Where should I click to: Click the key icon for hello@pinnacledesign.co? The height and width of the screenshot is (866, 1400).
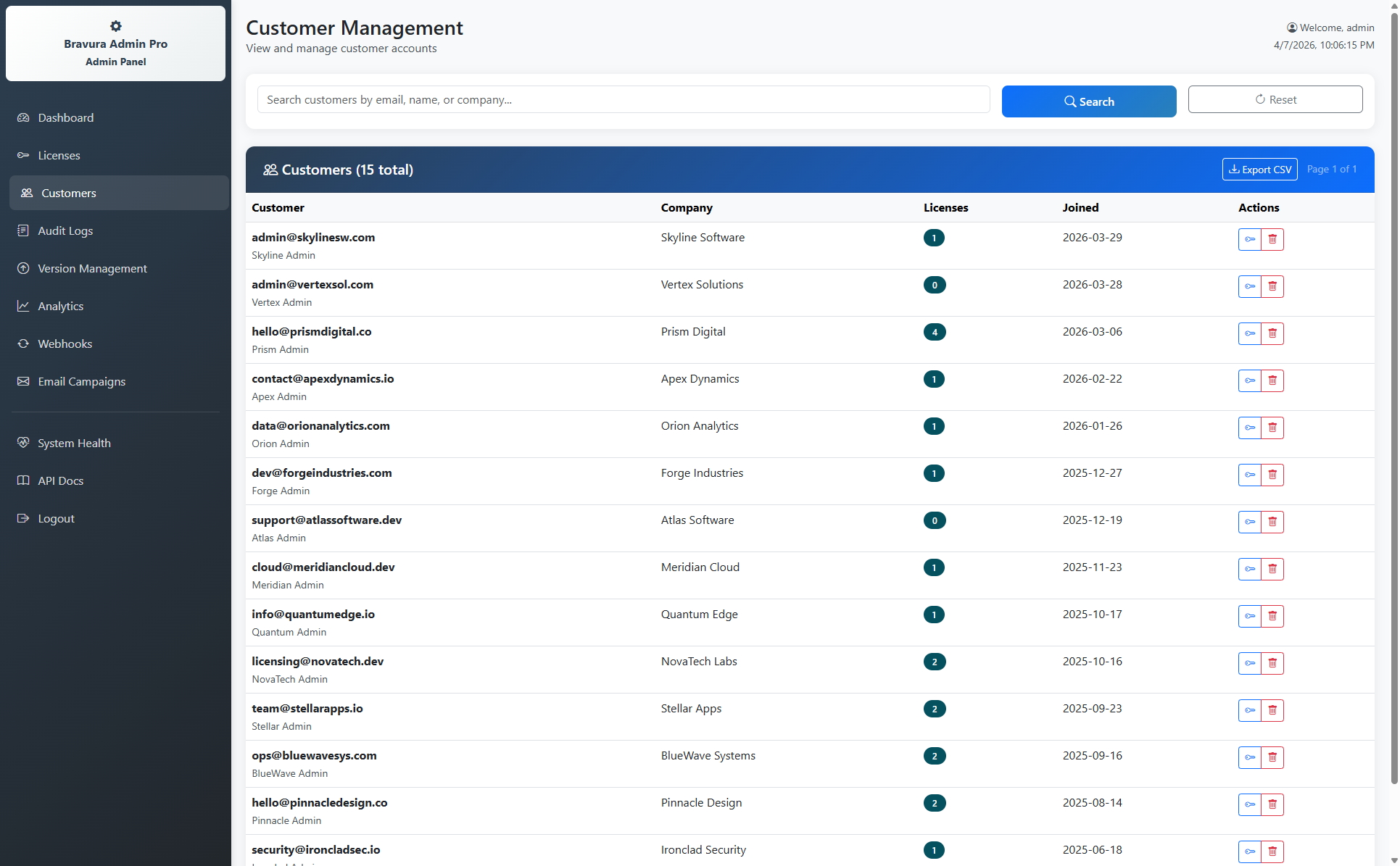(1250, 804)
